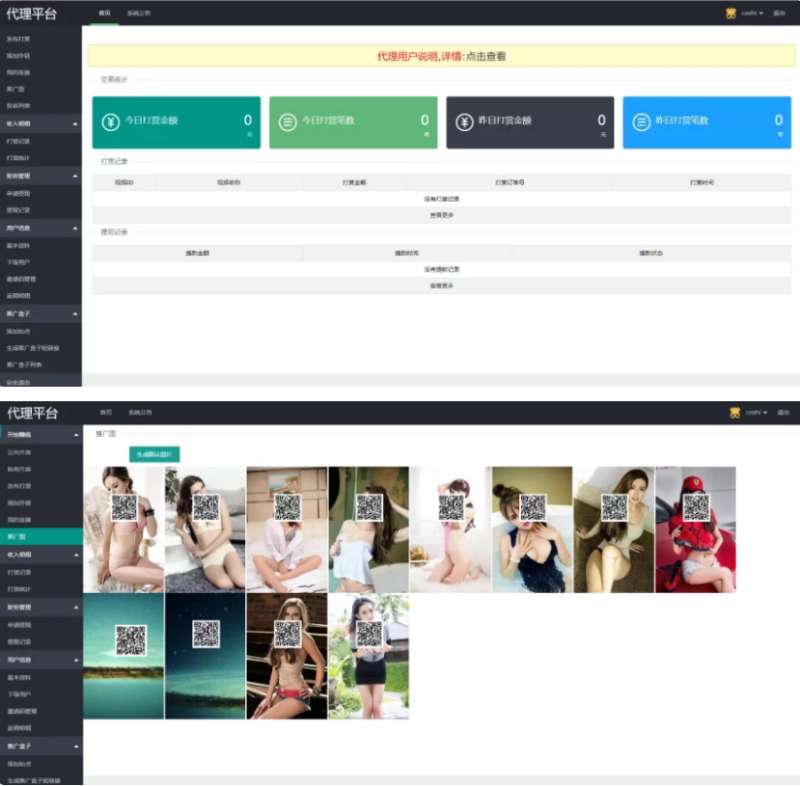
Task: Click the 昨日打赏笔数 card label
Action: [x=682, y=120]
